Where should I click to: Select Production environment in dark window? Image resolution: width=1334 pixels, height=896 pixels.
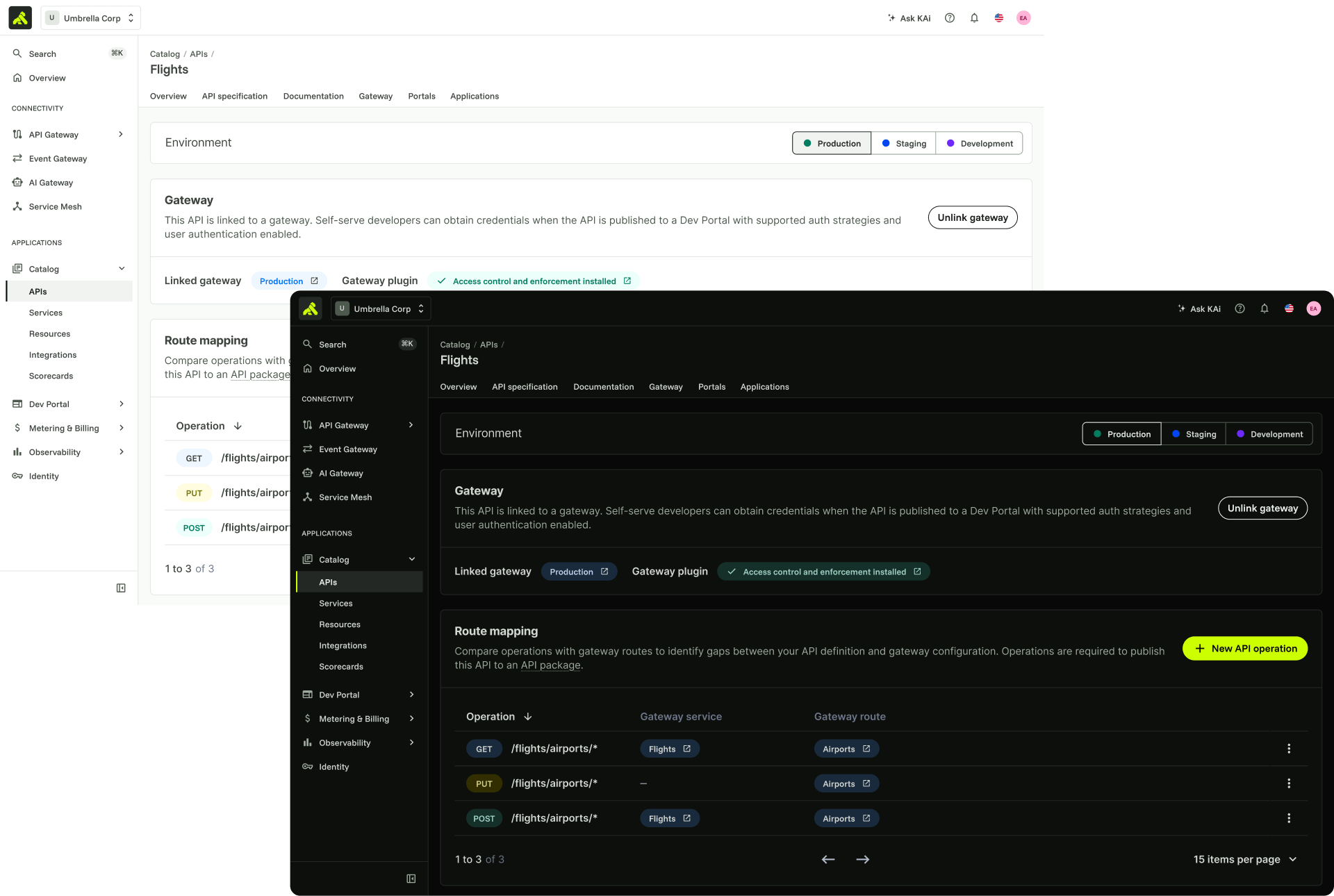click(1121, 434)
